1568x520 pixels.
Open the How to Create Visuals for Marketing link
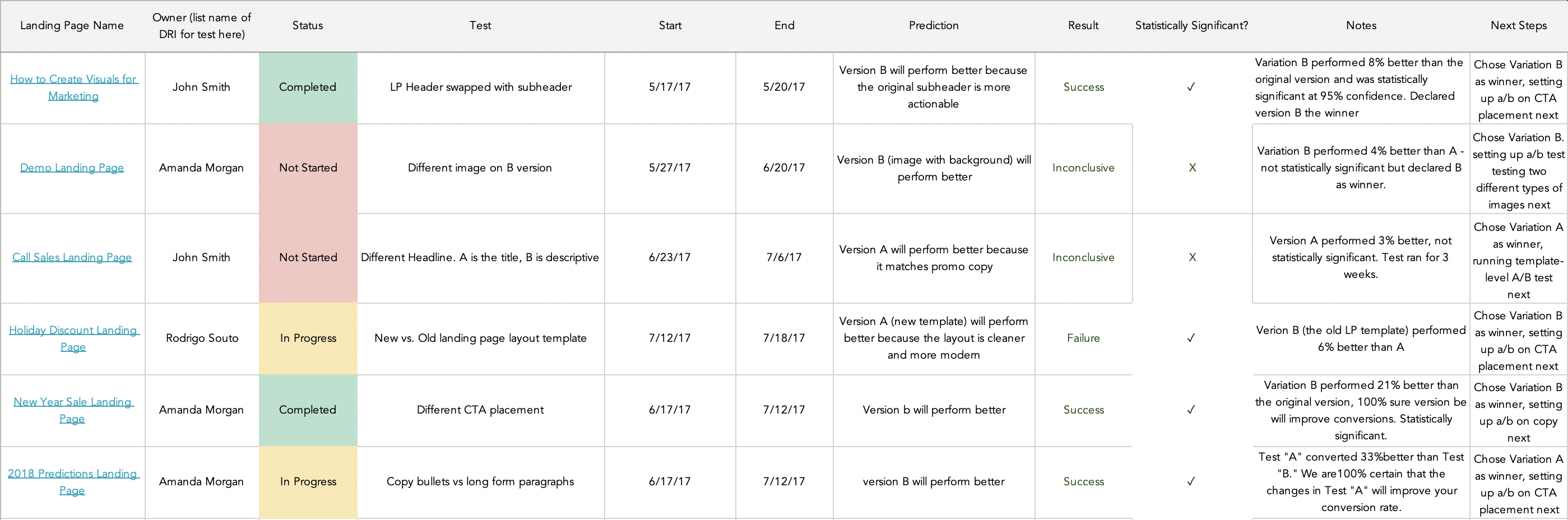tap(73, 87)
